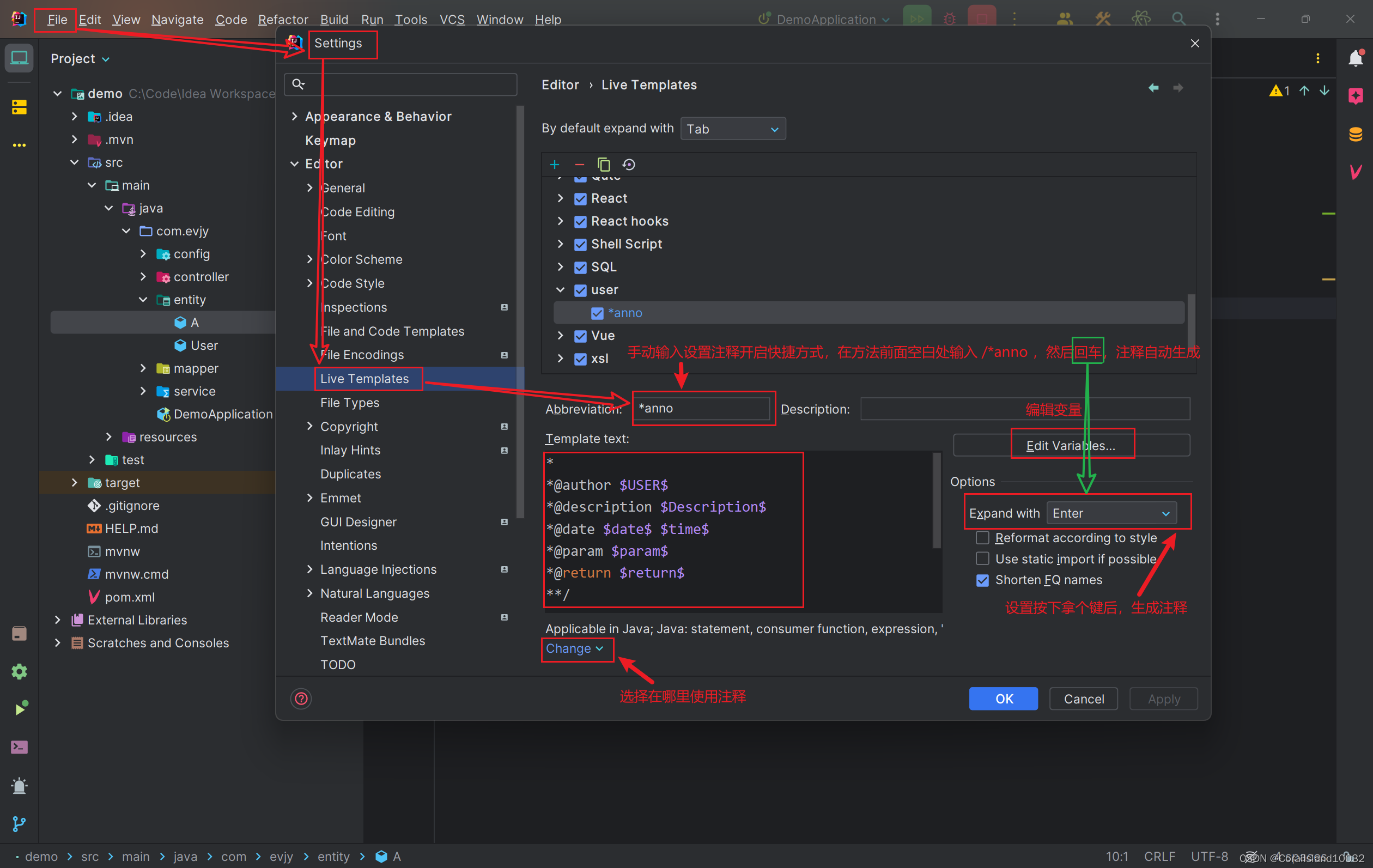Viewport: 1373px width, 868px height.
Task: Click the IntelliJ IDEA help icon
Action: point(301,697)
